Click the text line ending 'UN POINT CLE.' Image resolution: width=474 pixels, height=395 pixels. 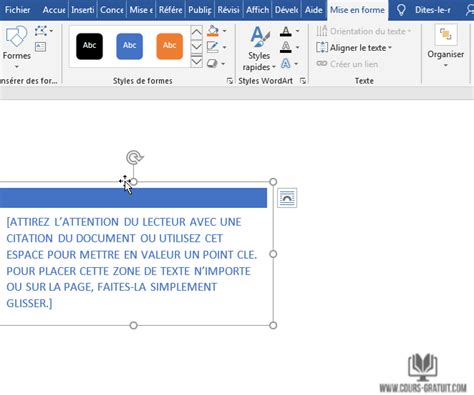click(132, 255)
